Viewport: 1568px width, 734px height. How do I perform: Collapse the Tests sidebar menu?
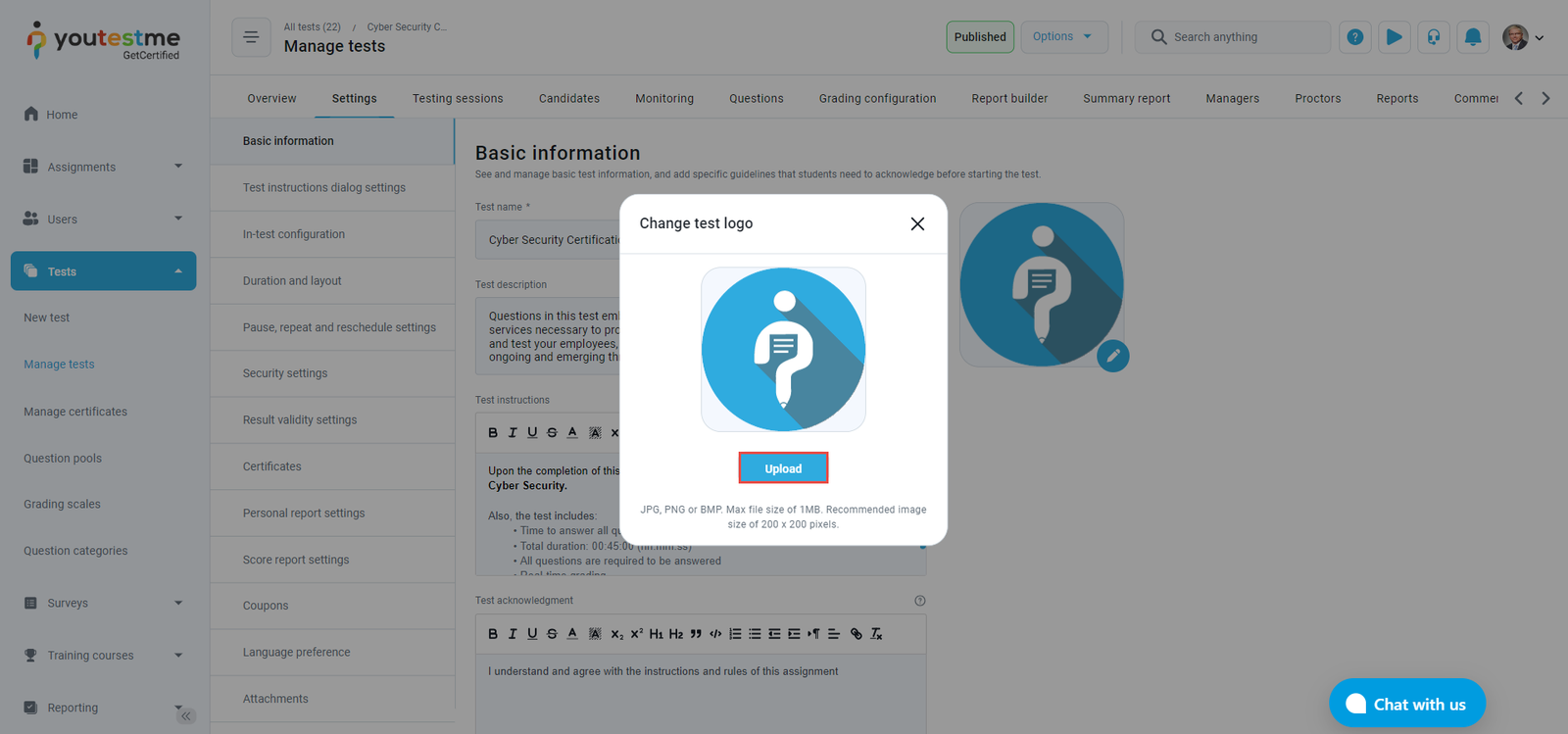(103, 271)
